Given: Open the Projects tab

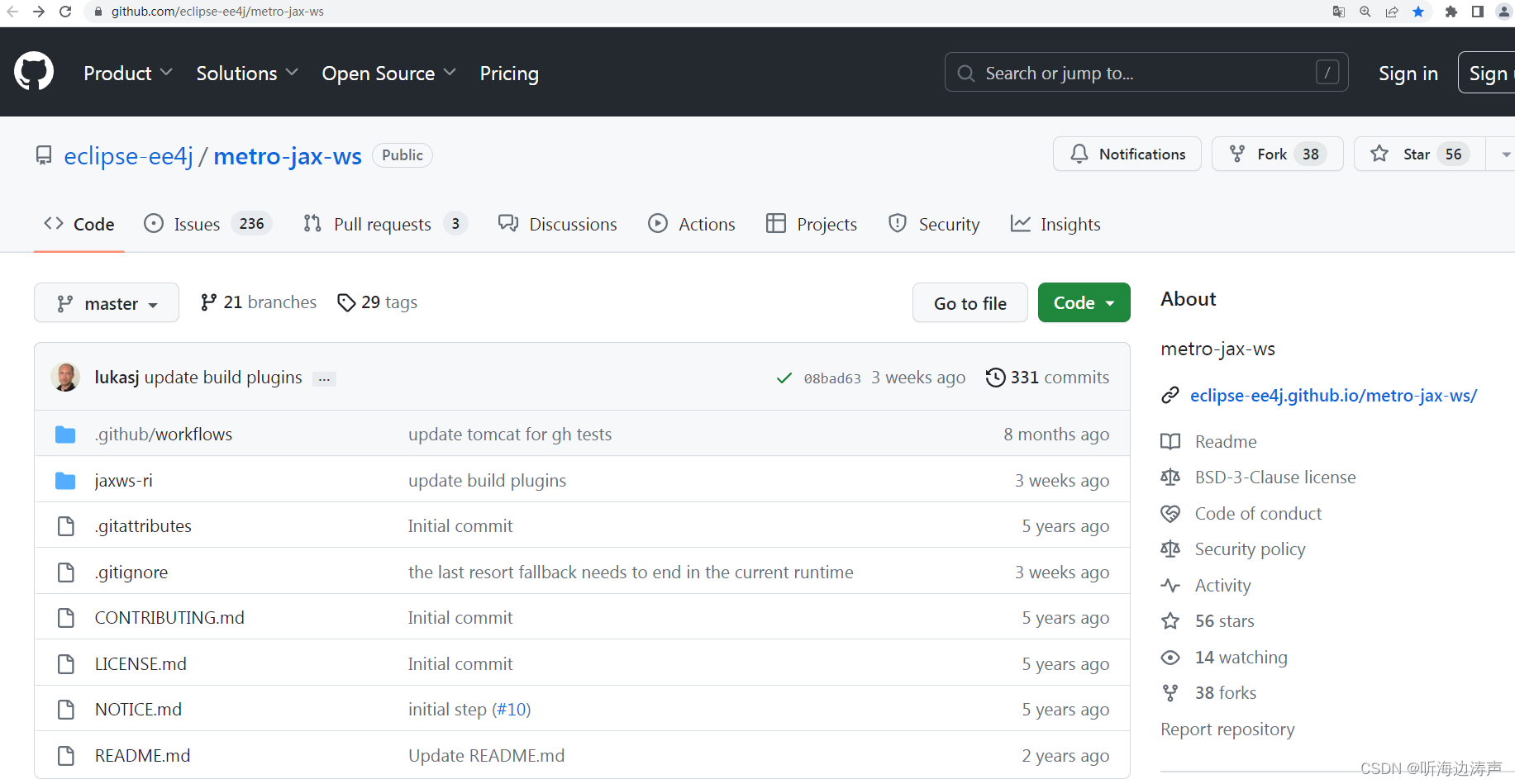Looking at the screenshot, I should 812,224.
